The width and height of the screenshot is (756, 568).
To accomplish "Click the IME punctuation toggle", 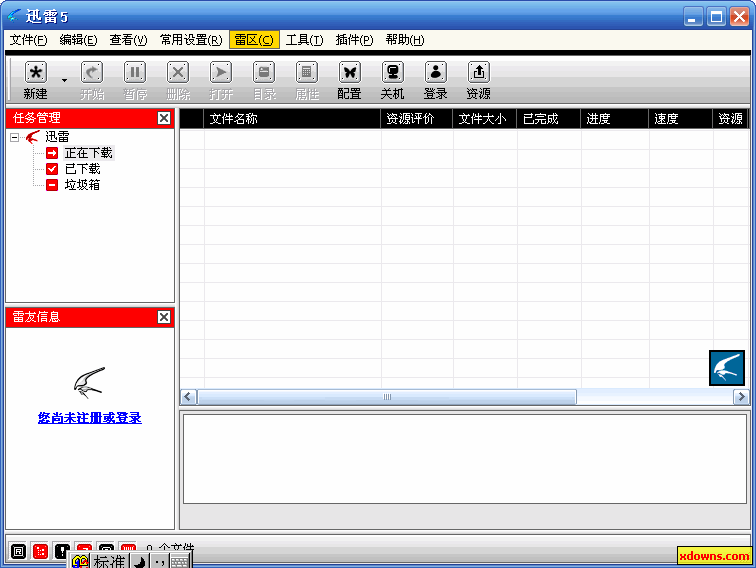I will tap(160, 561).
